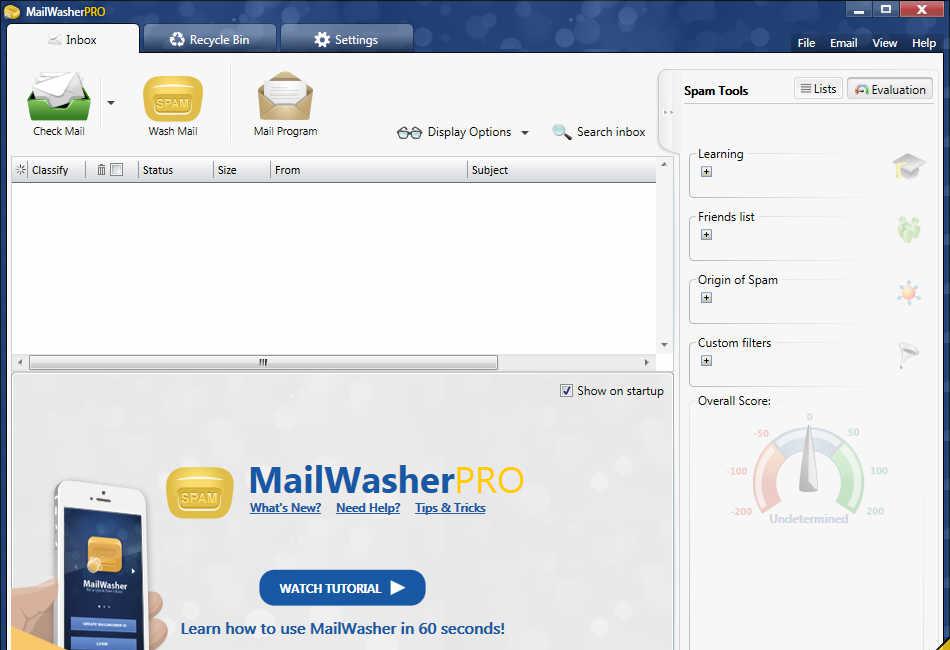950x650 pixels.
Task: Click the Evaluation gauge icon
Action: pos(861,90)
